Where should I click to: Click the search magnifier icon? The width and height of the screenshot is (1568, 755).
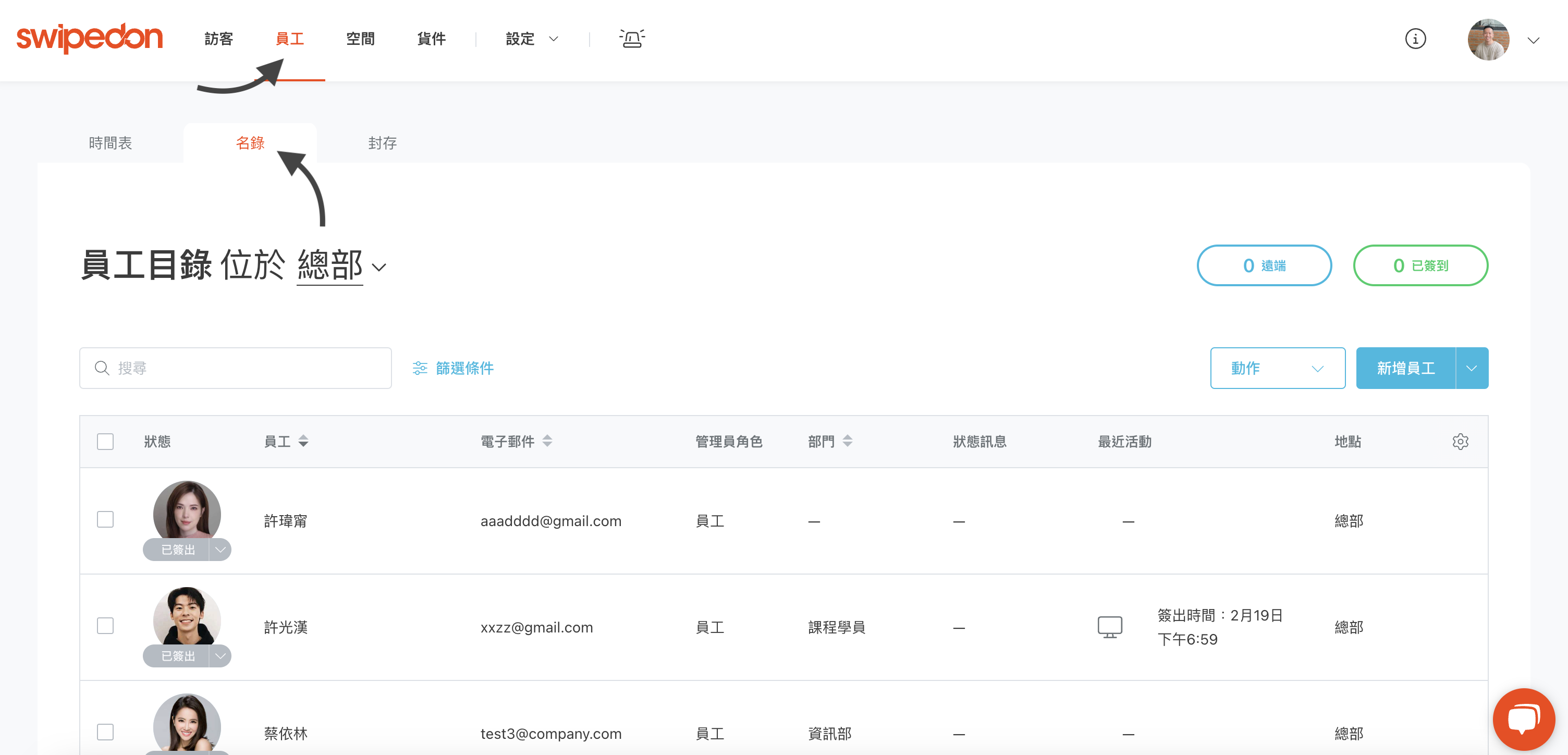click(102, 368)
